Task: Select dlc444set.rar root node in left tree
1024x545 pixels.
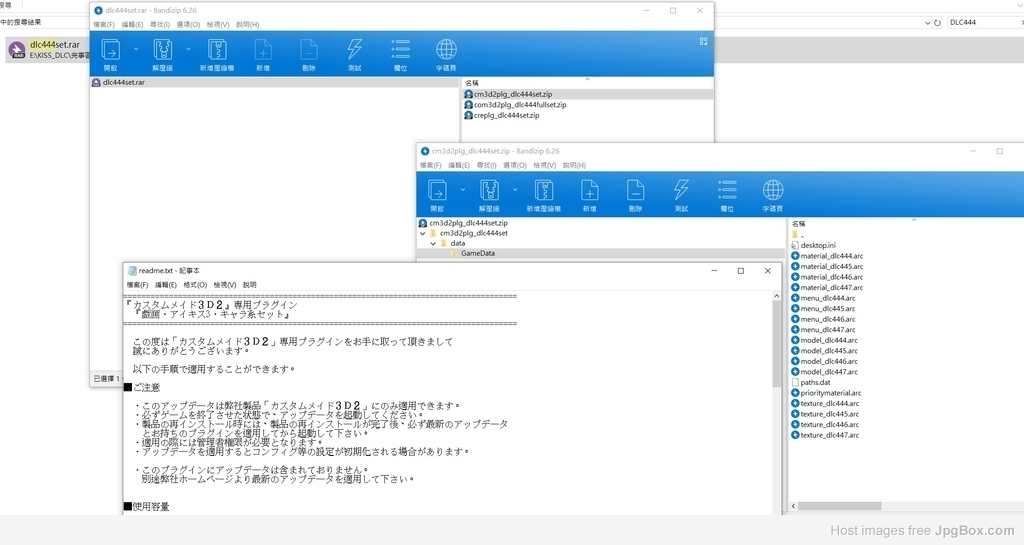Action: [123, 83]
